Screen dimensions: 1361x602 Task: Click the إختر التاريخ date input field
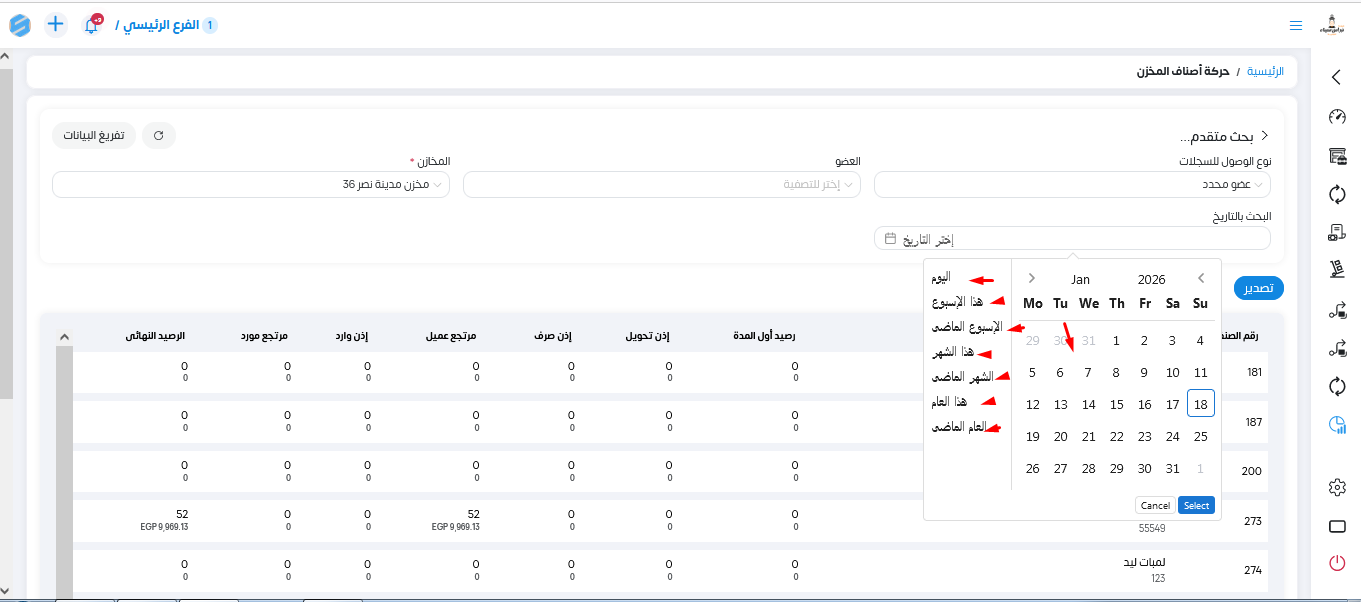click(1072, 239)
